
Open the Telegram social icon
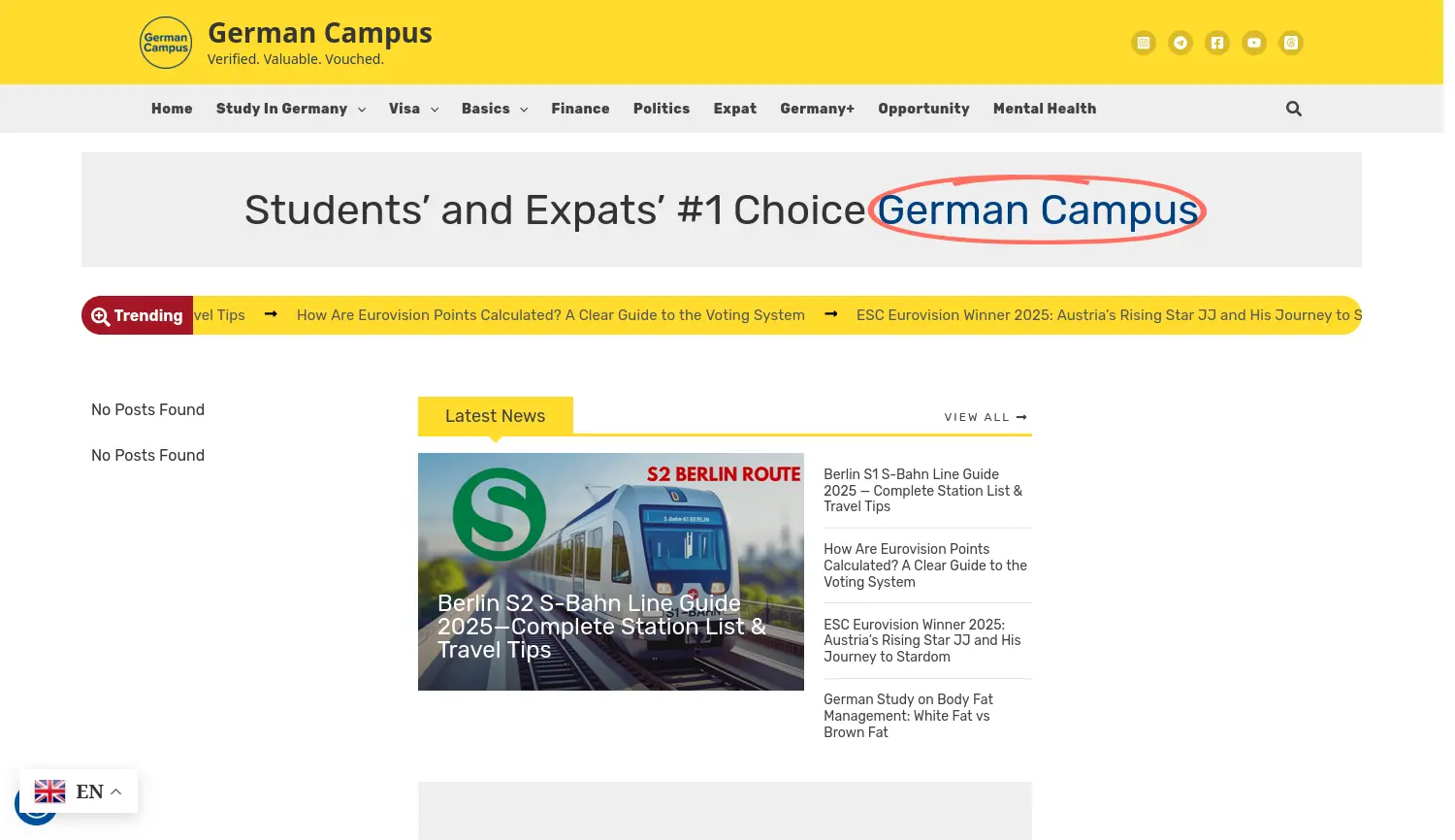(1180, 43)
